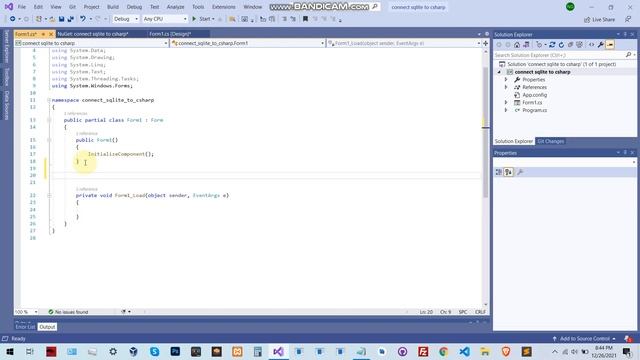The width and height of the screenshot is (640, 360).
Task: Click the Live Share icon
Action: 587,20
